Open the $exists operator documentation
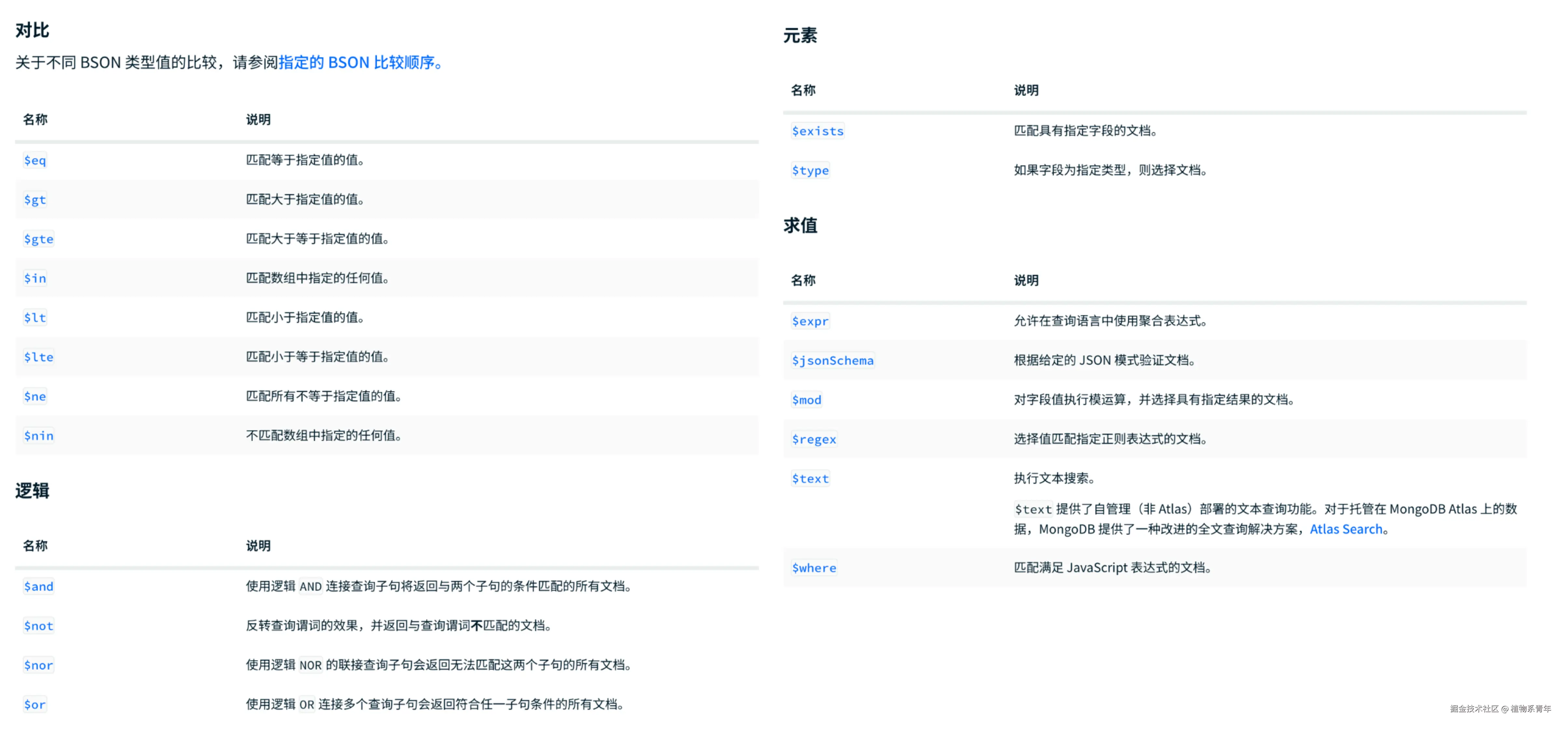Image resolution: width=1568 pixels, height=730 pixels. pos(818,130)
